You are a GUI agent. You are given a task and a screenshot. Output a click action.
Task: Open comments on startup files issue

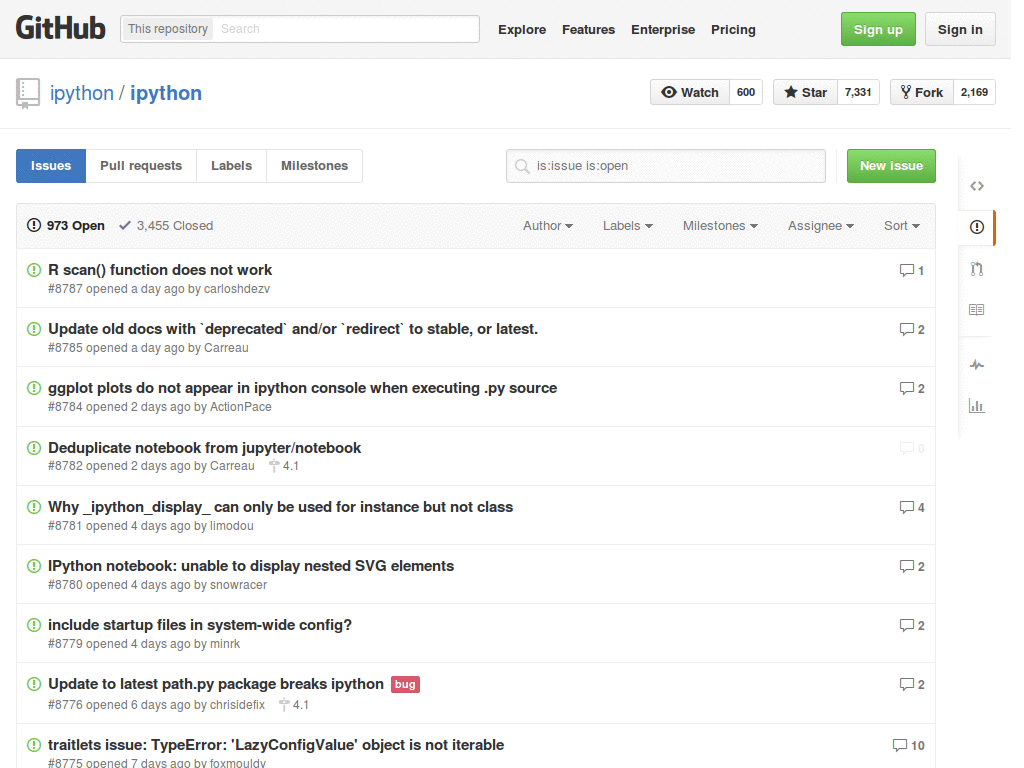912,626
